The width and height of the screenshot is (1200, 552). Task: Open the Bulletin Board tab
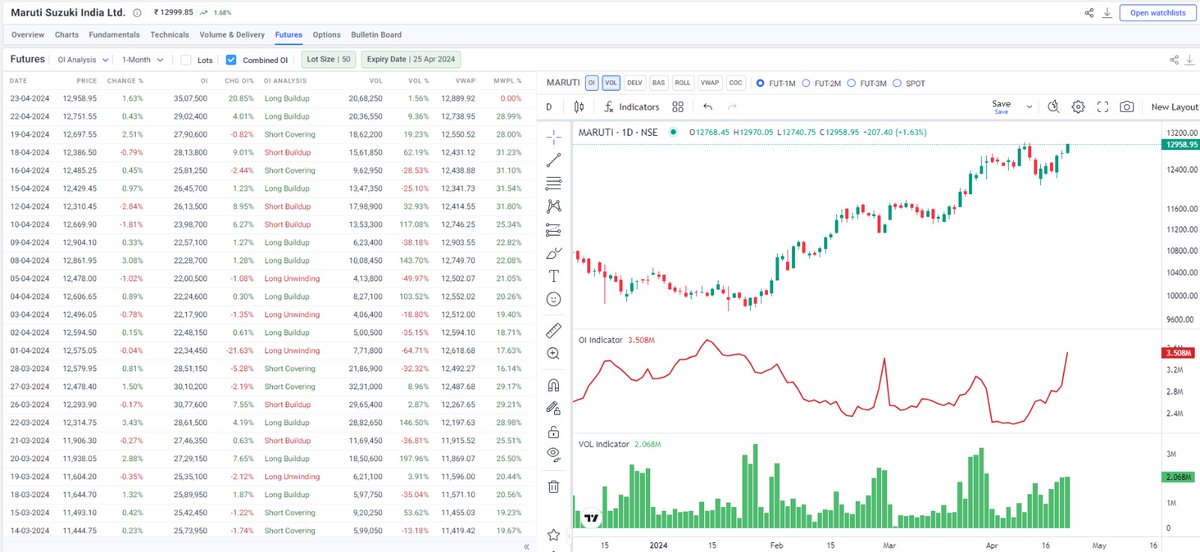pos(376,35)
